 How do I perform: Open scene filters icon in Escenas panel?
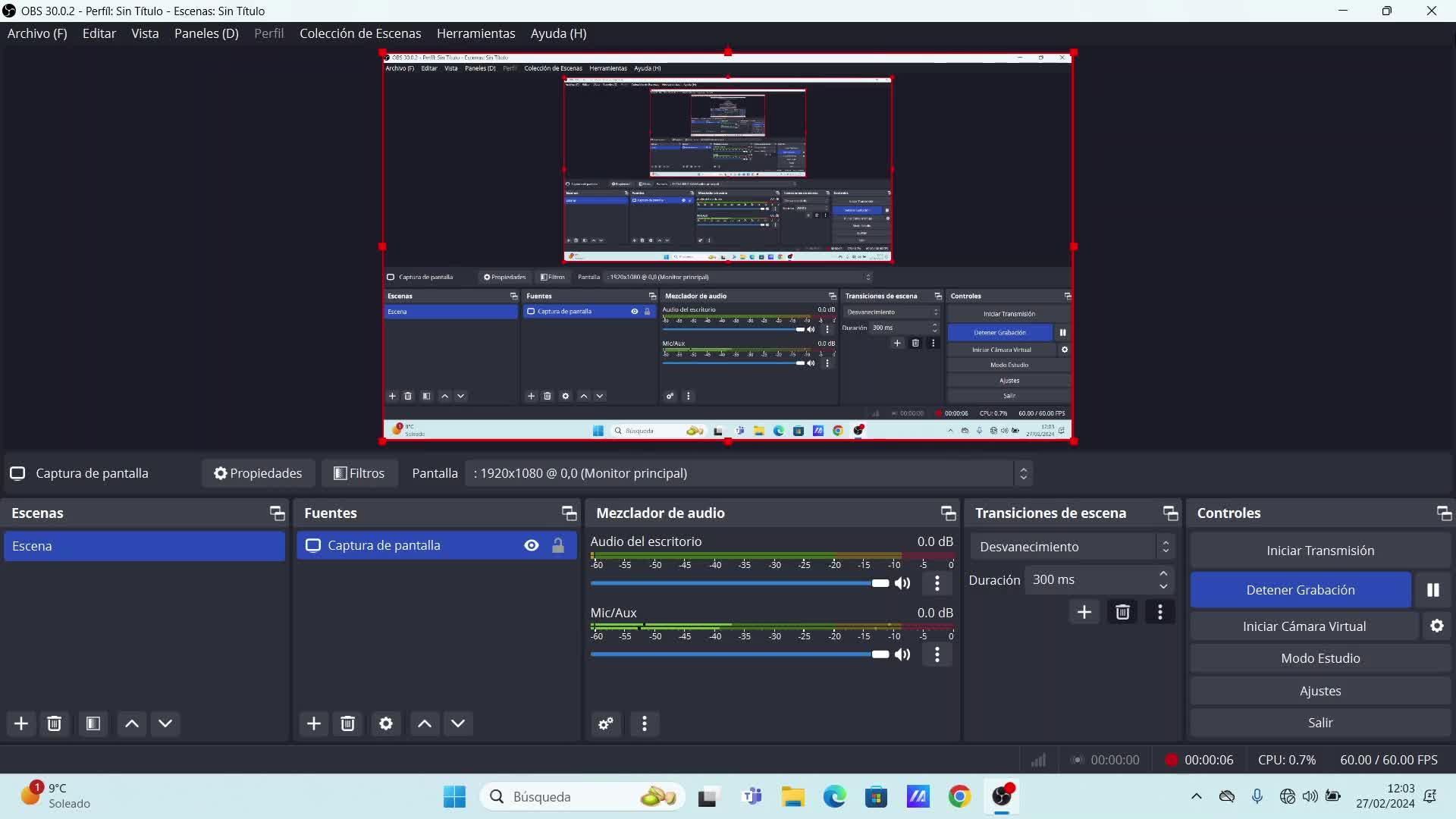[x=93, y=723]
